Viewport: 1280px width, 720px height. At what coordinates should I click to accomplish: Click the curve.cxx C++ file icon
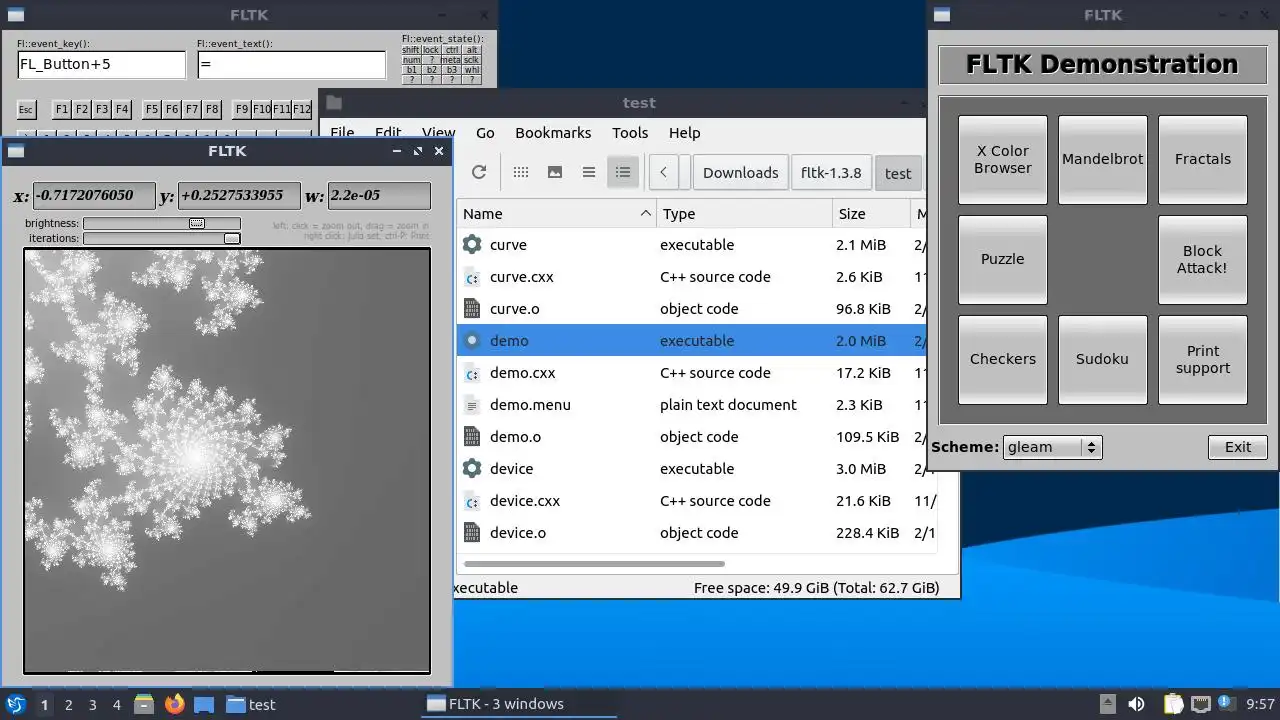click(472, 277)
